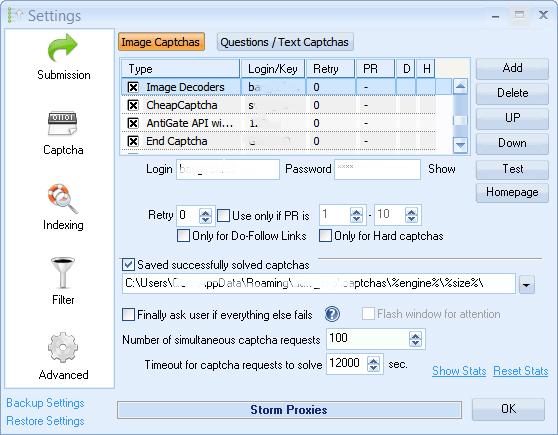
Task: Switch to Questions / Text Captchas tab
Action: [285, 42]
